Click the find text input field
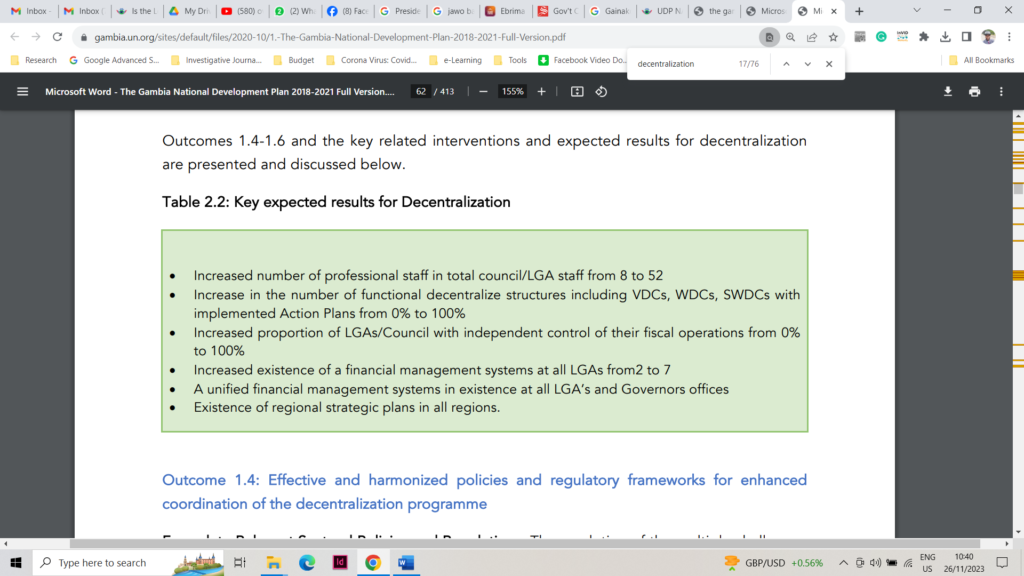This screenshot has width=1024, height=576. coord(680,64)
